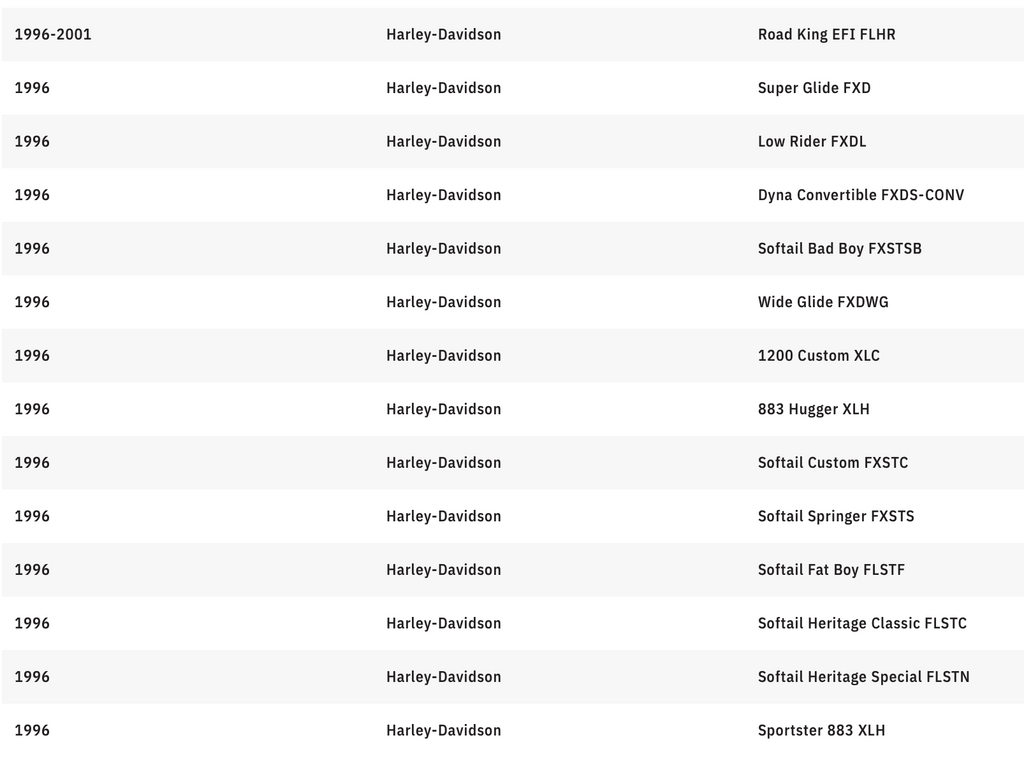
Task: Click the Softail Springer FXSTS entry
Action: (836, 516)
